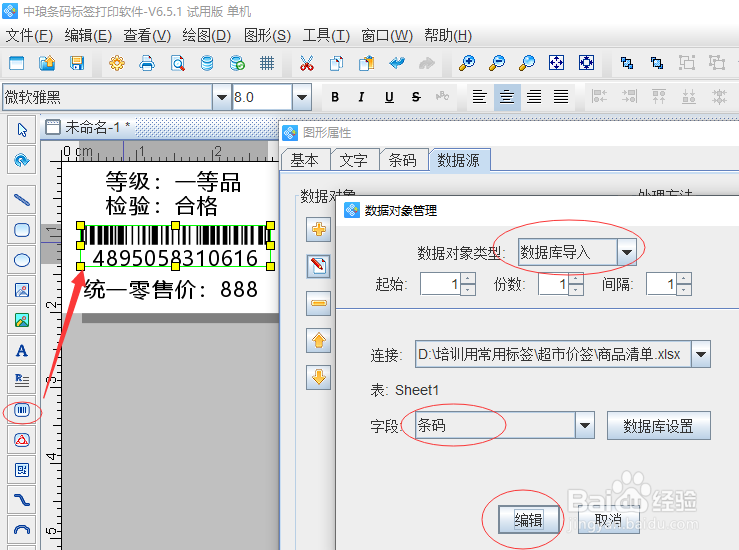Select the arrow selection tool

click(x=22, y=130)
